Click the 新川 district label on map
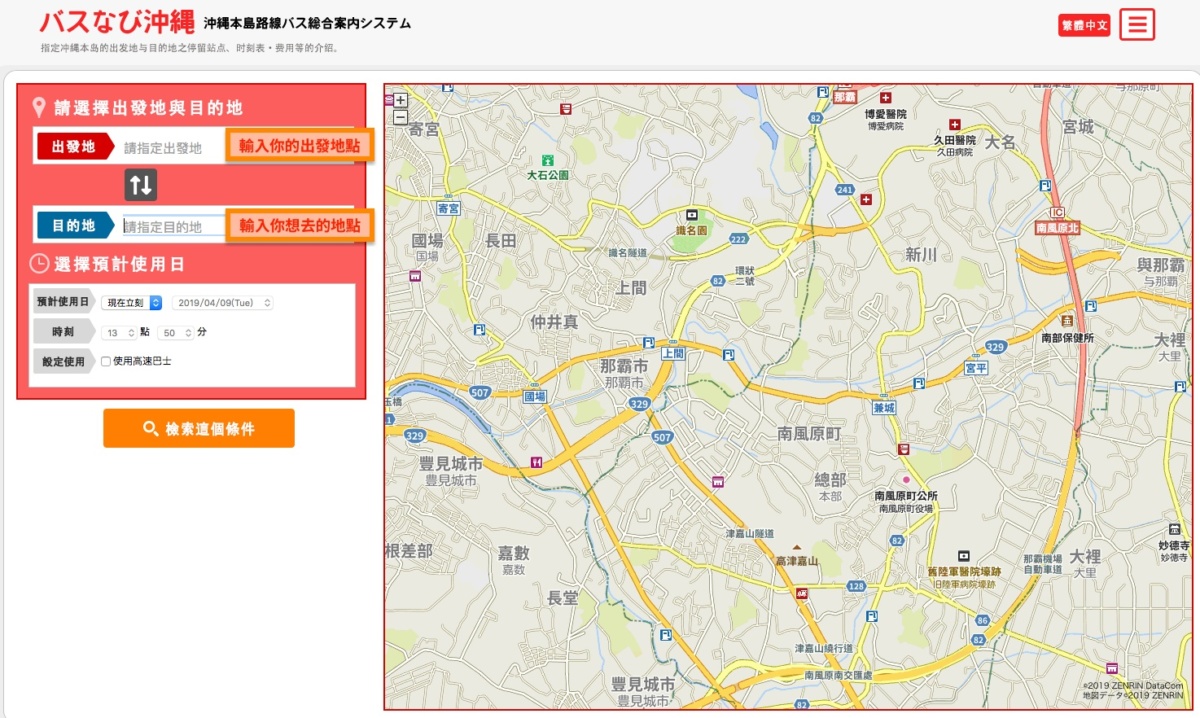This screenshot has height=718, width=1200. pos(921,255)
